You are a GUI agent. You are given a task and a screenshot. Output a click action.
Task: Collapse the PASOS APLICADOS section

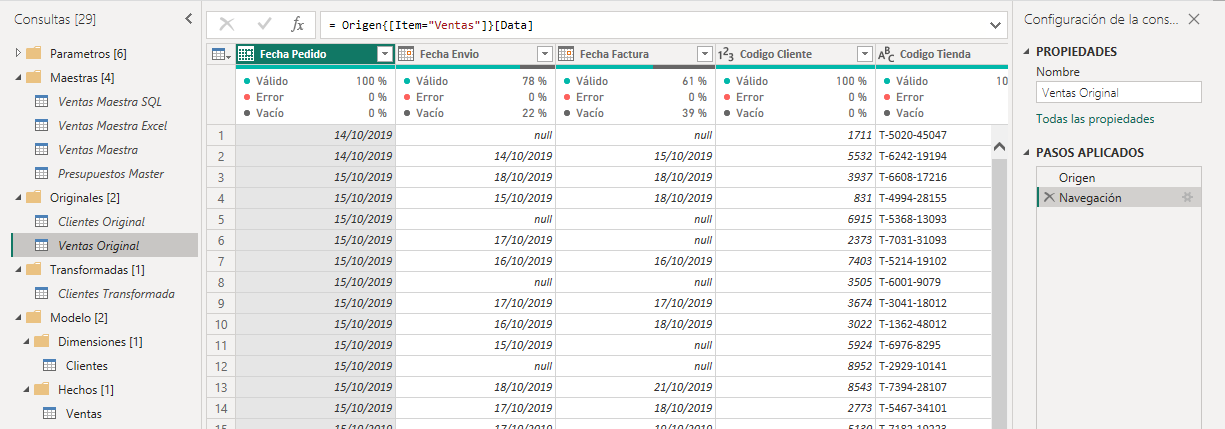tap(1027, 153)
